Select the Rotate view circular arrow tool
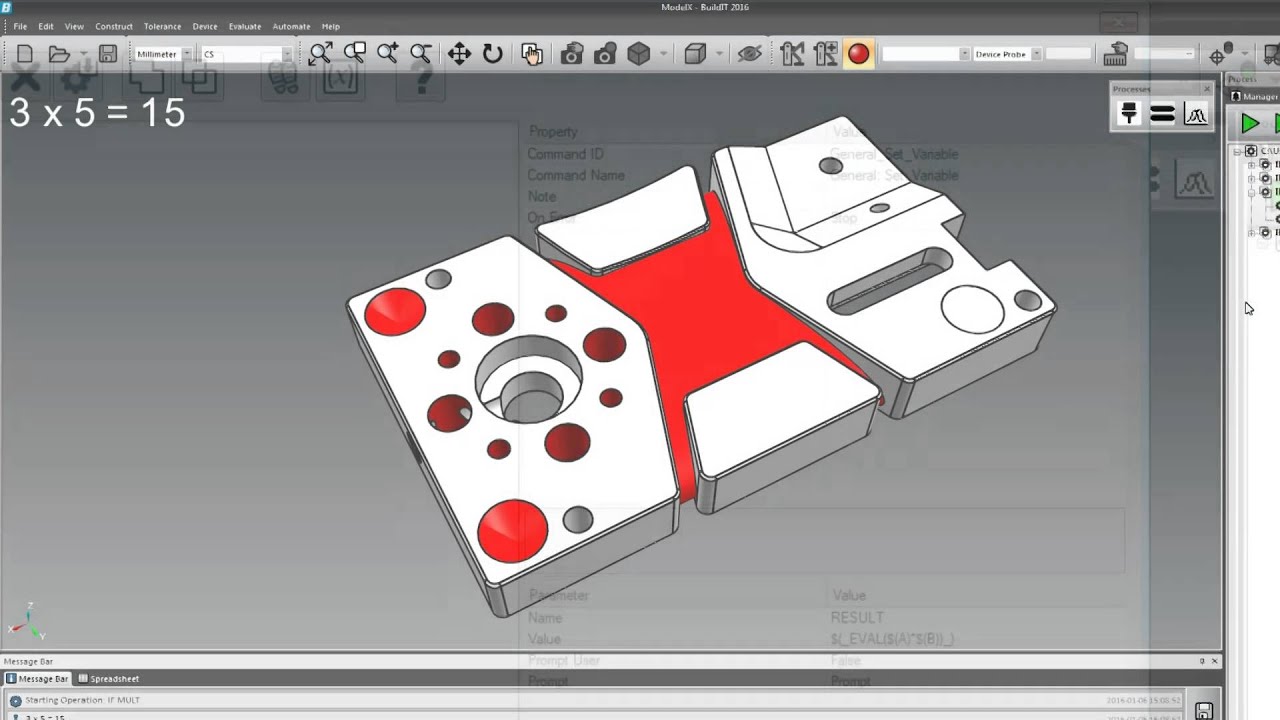 (493, 54)
